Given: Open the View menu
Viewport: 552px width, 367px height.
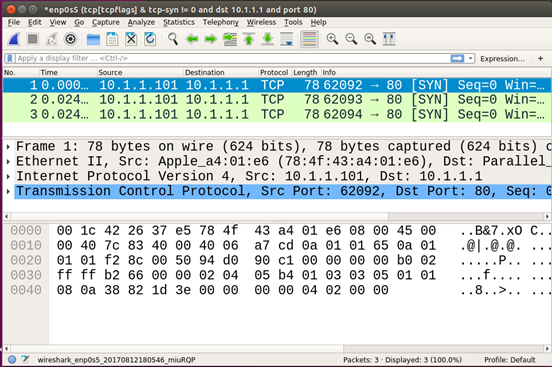Looking at the screenshot, I should (x=58, y=22).
